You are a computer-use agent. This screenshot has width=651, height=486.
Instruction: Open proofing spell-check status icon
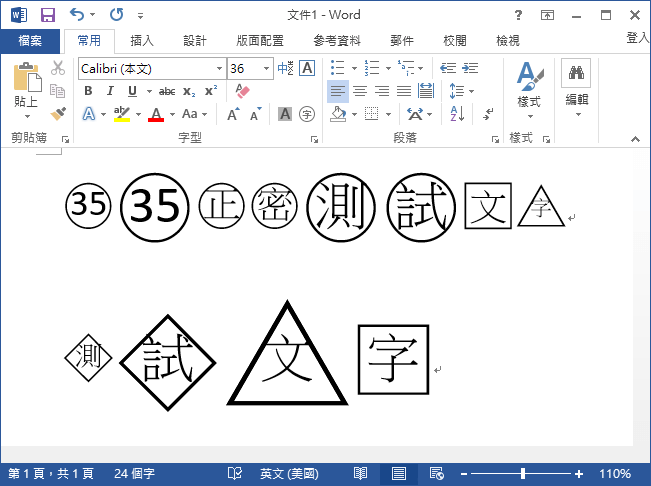point(235,473)
